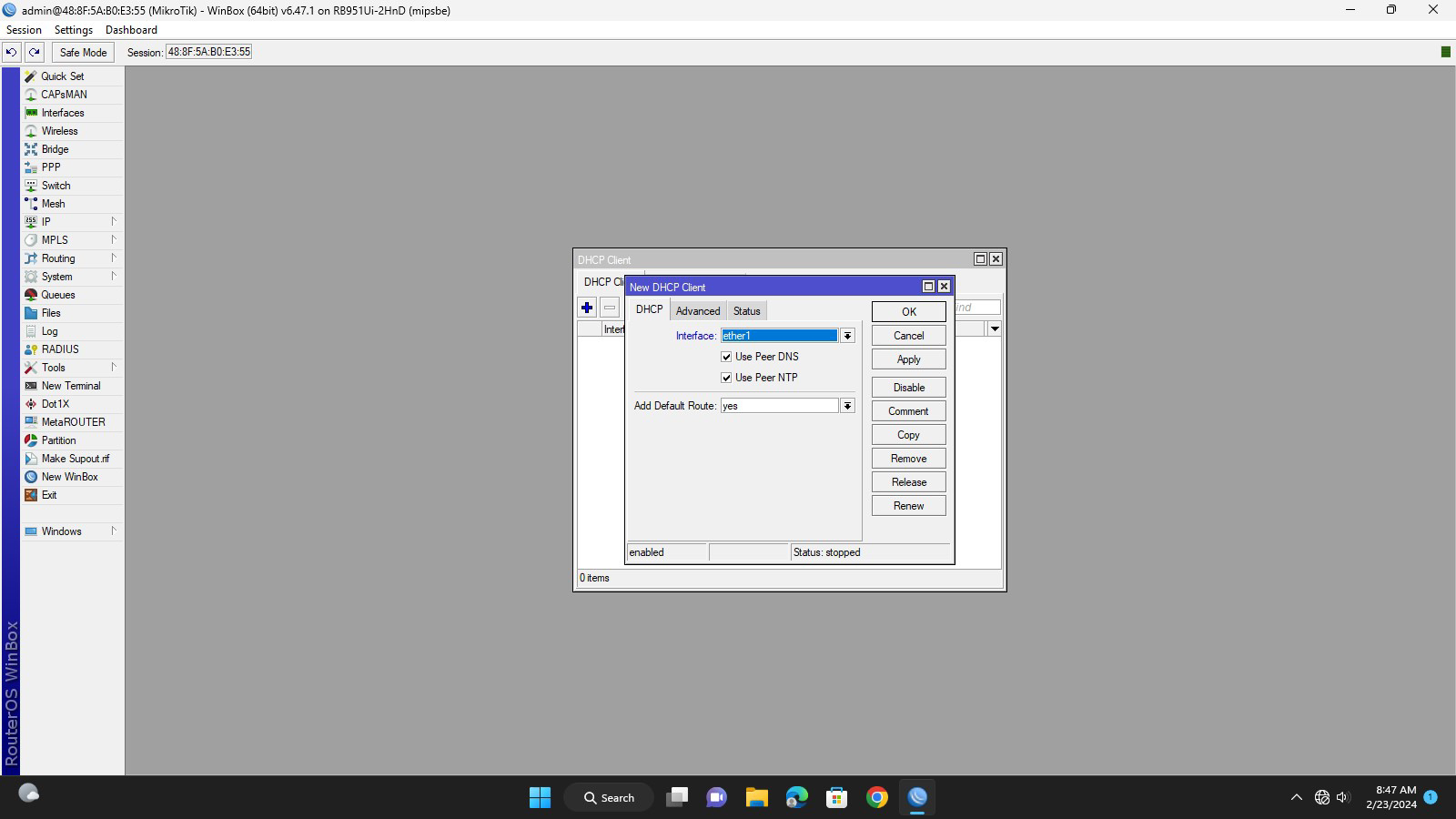
Task: Open the Dashboard menu
Action: pos(131,30)
